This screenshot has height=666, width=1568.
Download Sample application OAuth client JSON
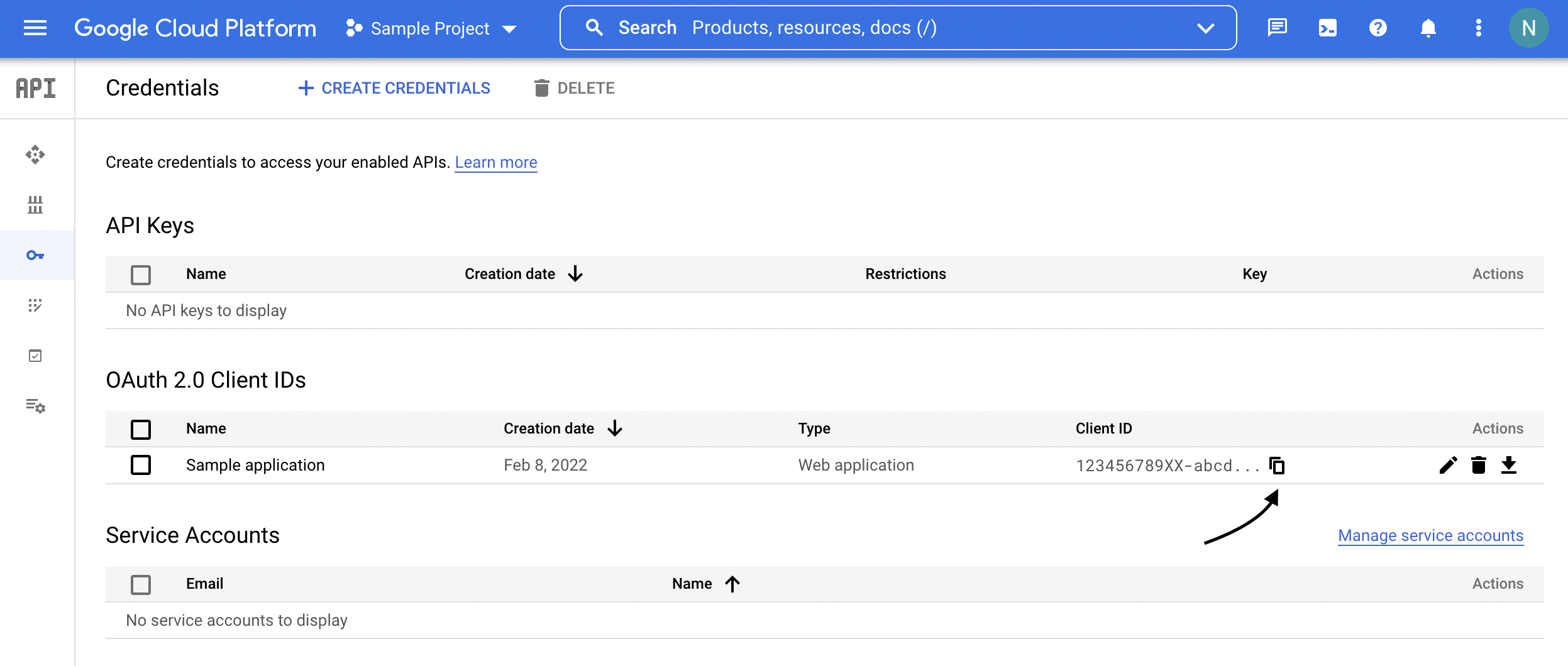tap(1509, 465)
